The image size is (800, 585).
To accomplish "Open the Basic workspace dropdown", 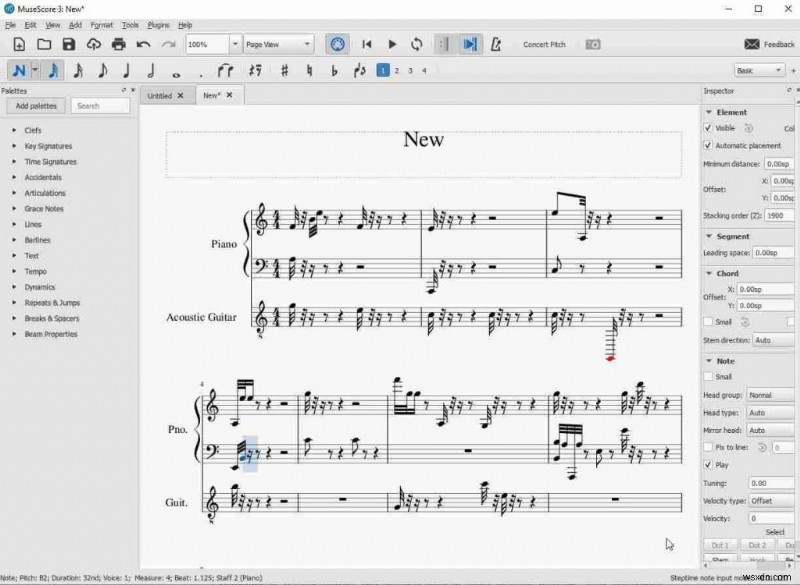I will coord(759,70).
